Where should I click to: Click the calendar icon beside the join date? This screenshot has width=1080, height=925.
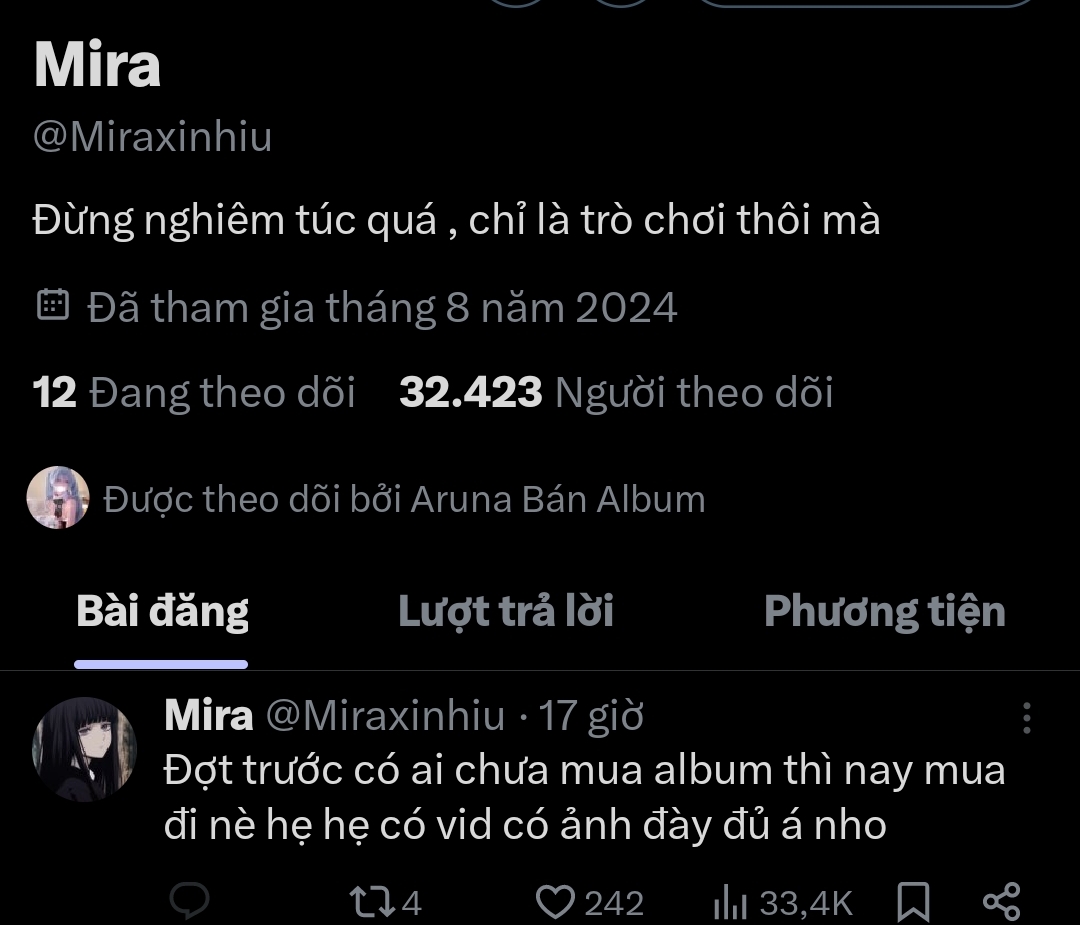[x=52, y=305]
